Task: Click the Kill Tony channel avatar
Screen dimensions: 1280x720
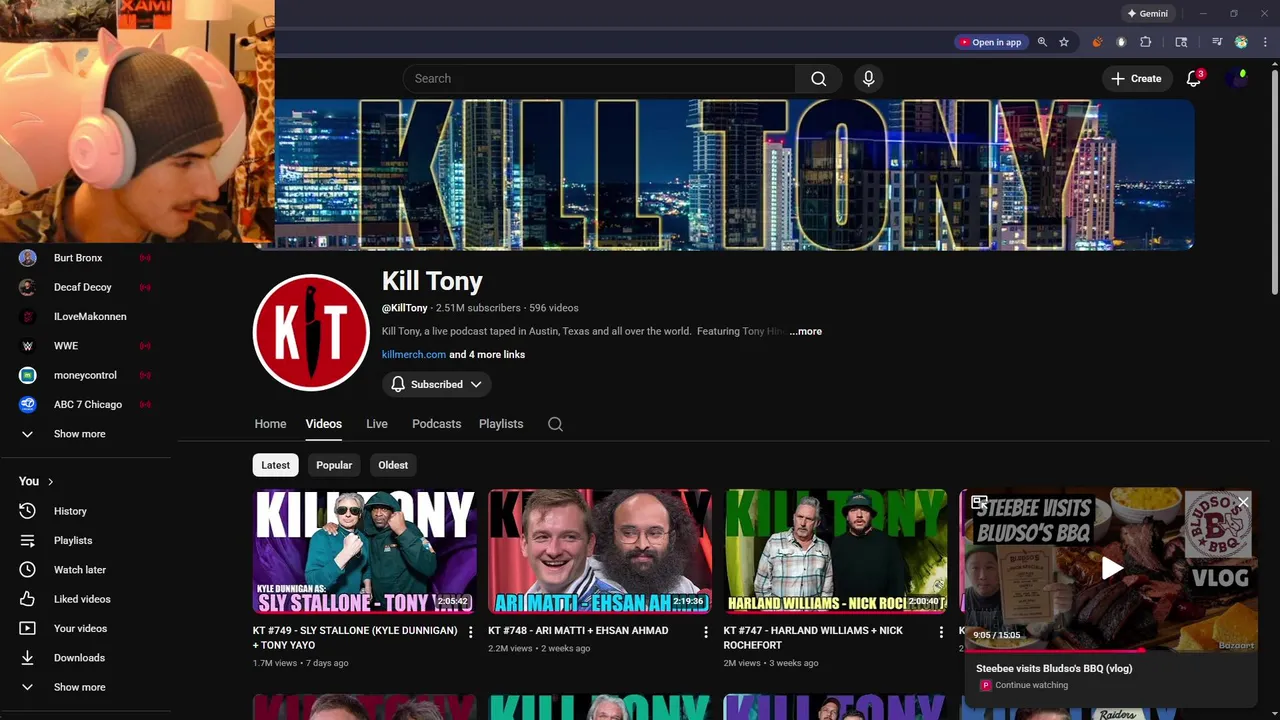Action: click(x=311, y=332)
